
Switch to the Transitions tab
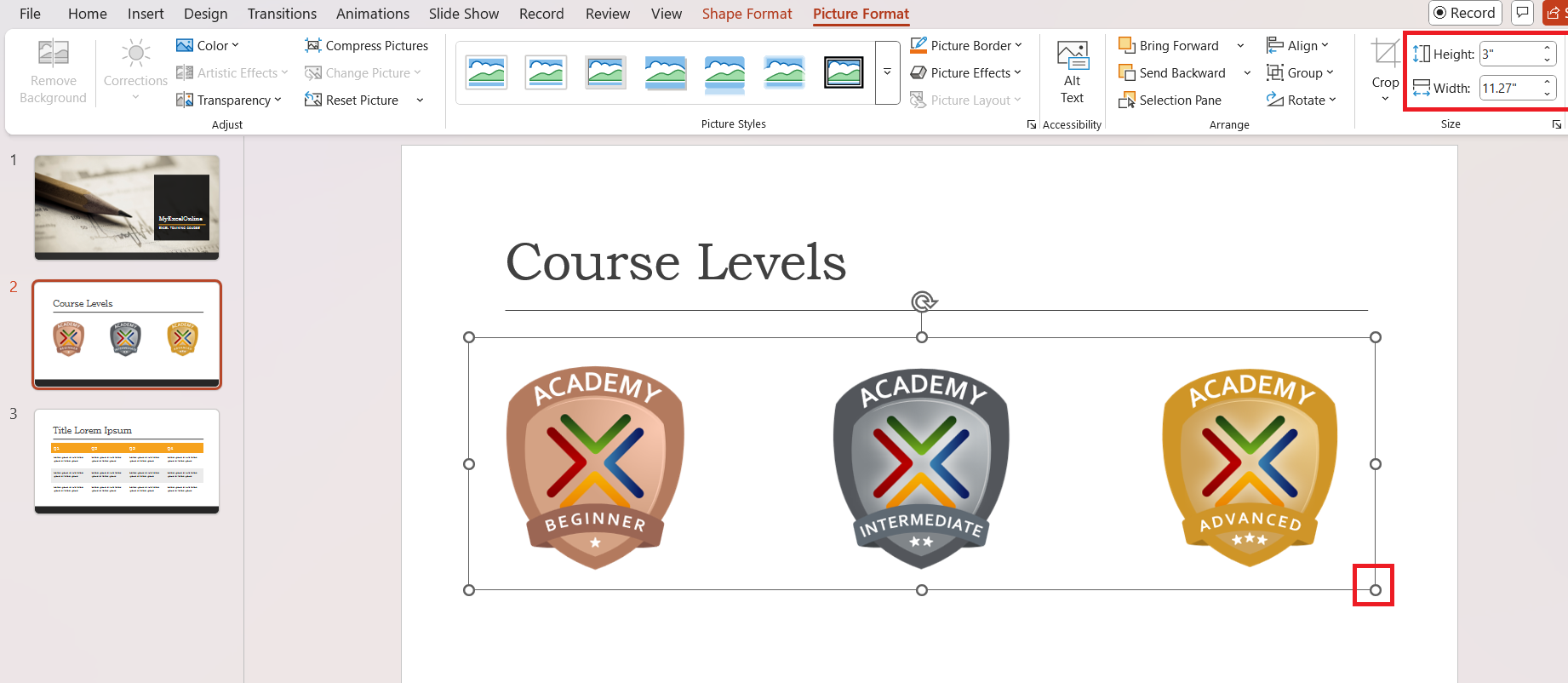point(282,14)
